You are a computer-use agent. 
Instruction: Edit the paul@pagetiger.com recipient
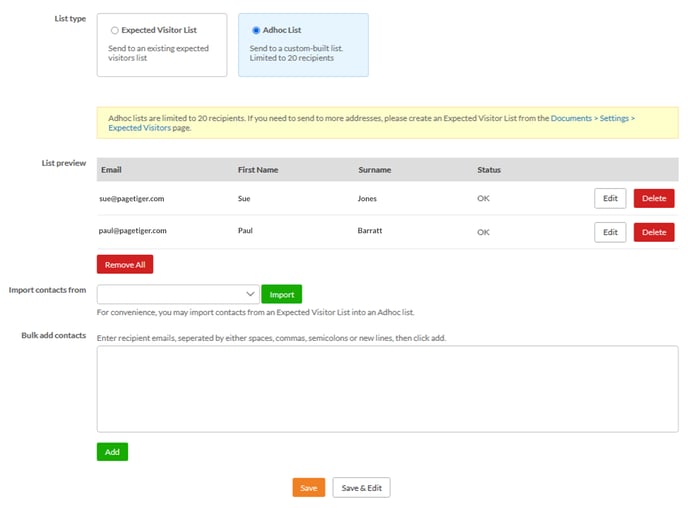tap(610, 232)
